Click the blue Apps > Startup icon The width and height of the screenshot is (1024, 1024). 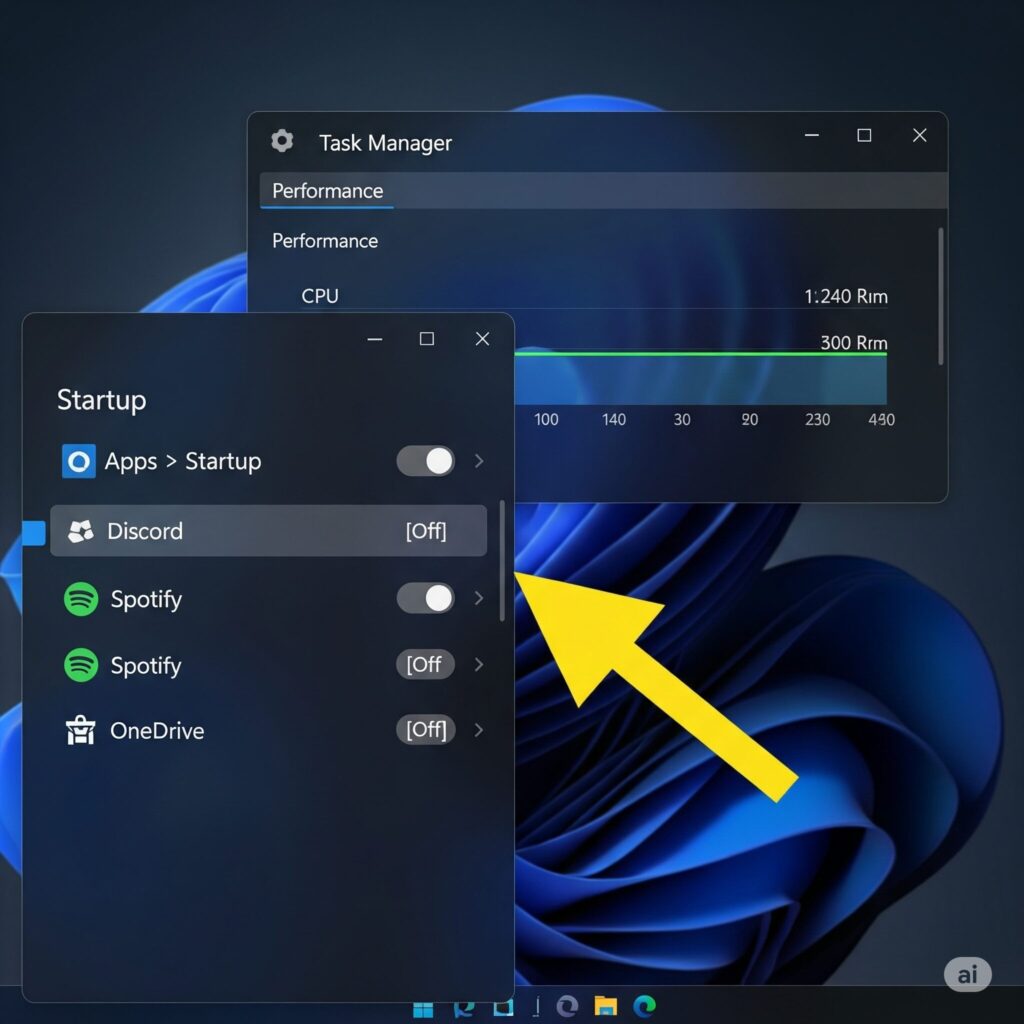tap(79, 461)
